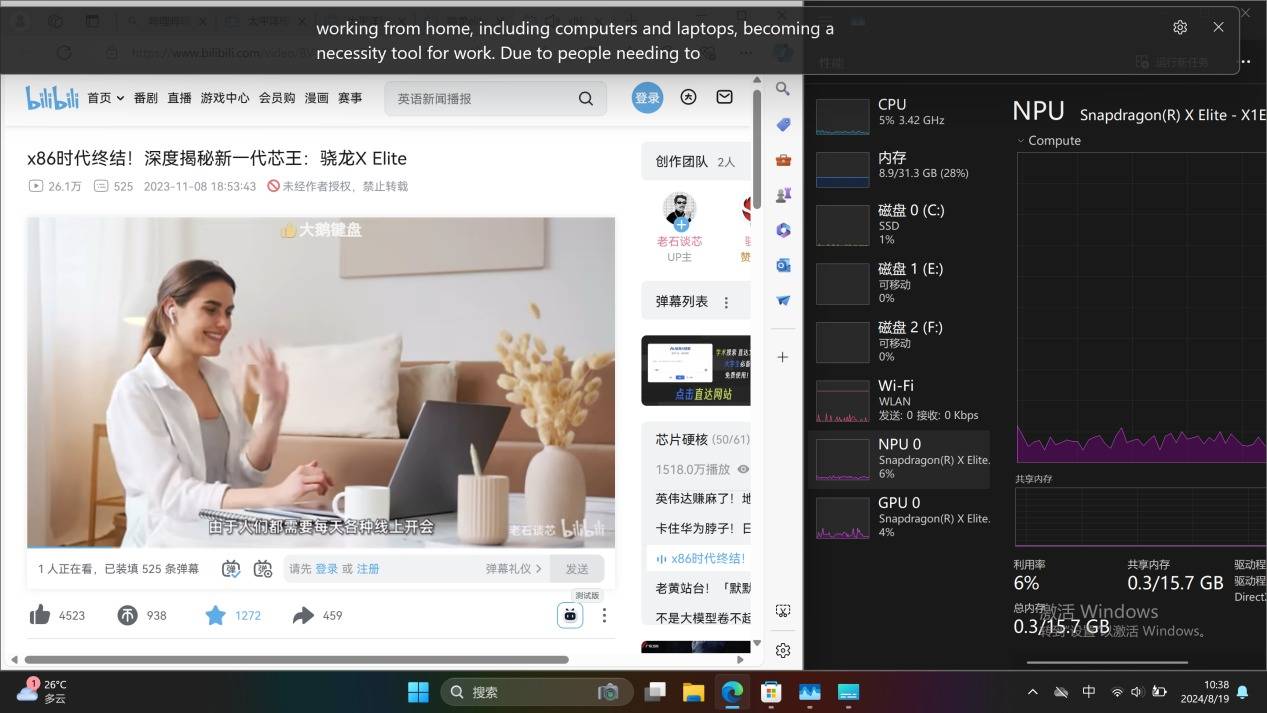The width and height of the screenshot is (1267, 713).
Task: Open Outlook in the Edge sidebar
Action: point(783,265)
